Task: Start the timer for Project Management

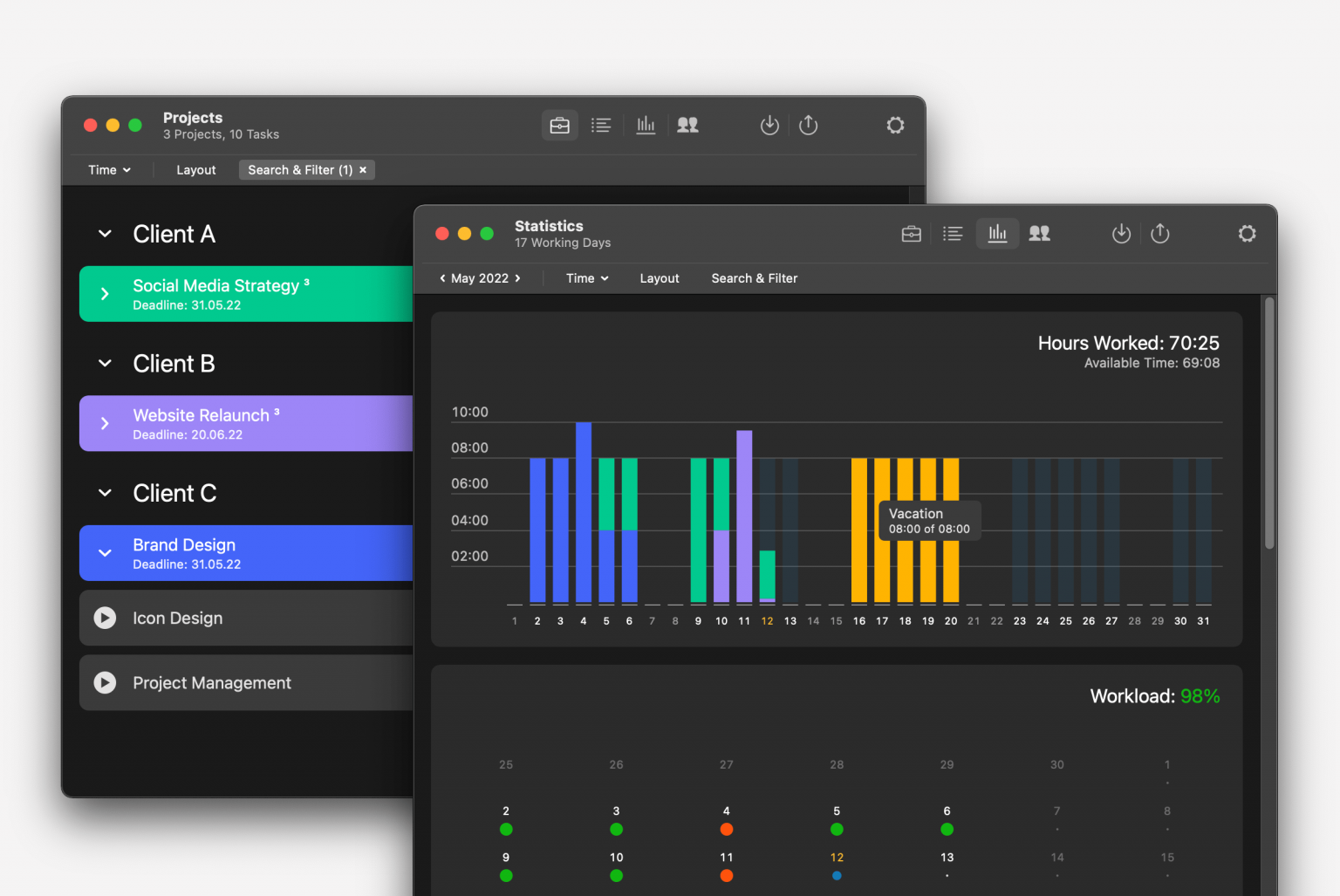Action: pos(105,682)
